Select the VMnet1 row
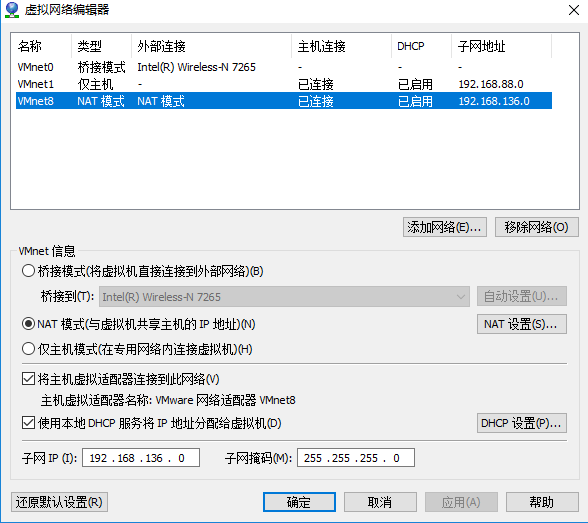This screenshot has height=523, width=588. point(284,84)
